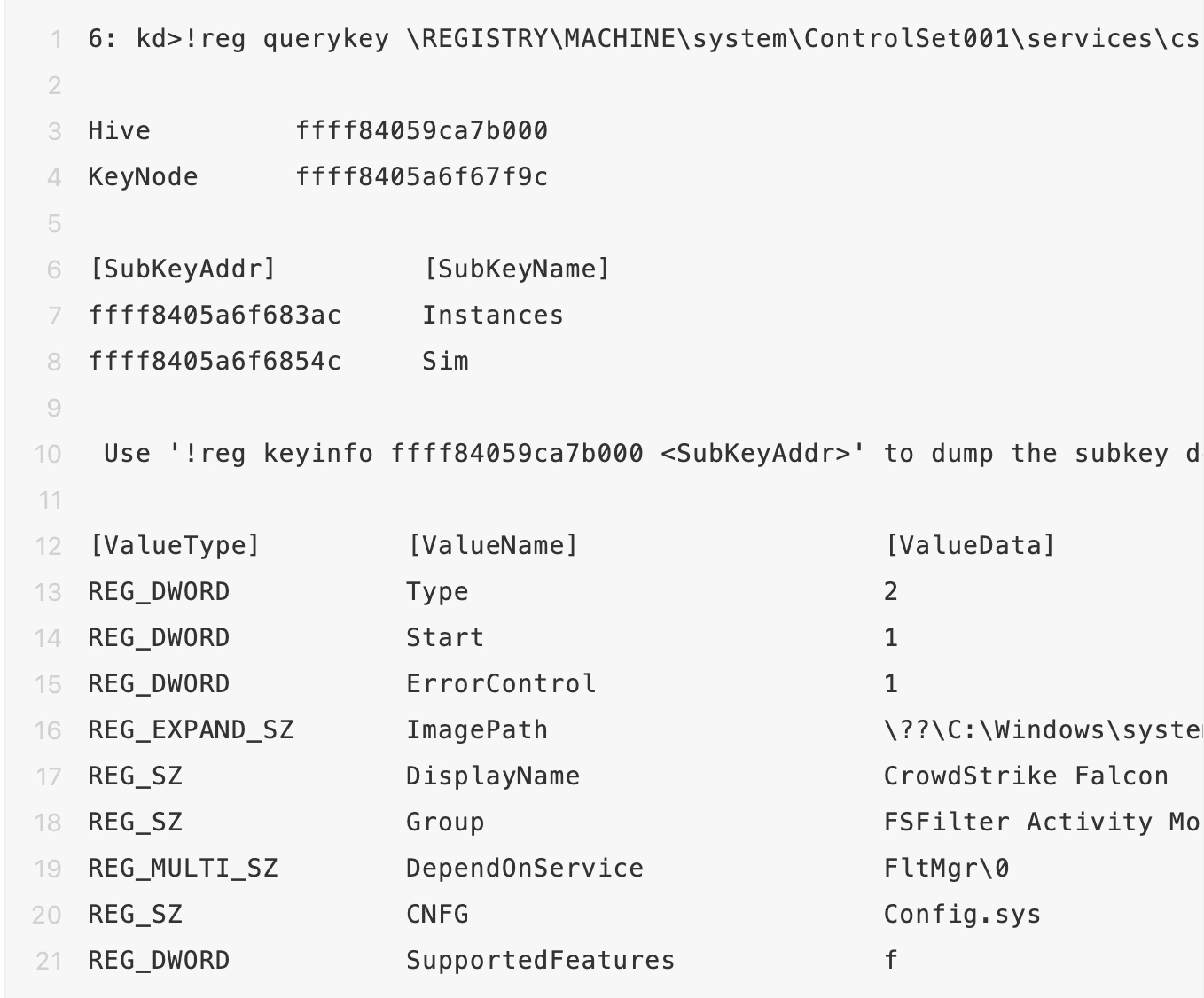Click the Hive address ffff84059ca7b000

(x=421, y=131)
